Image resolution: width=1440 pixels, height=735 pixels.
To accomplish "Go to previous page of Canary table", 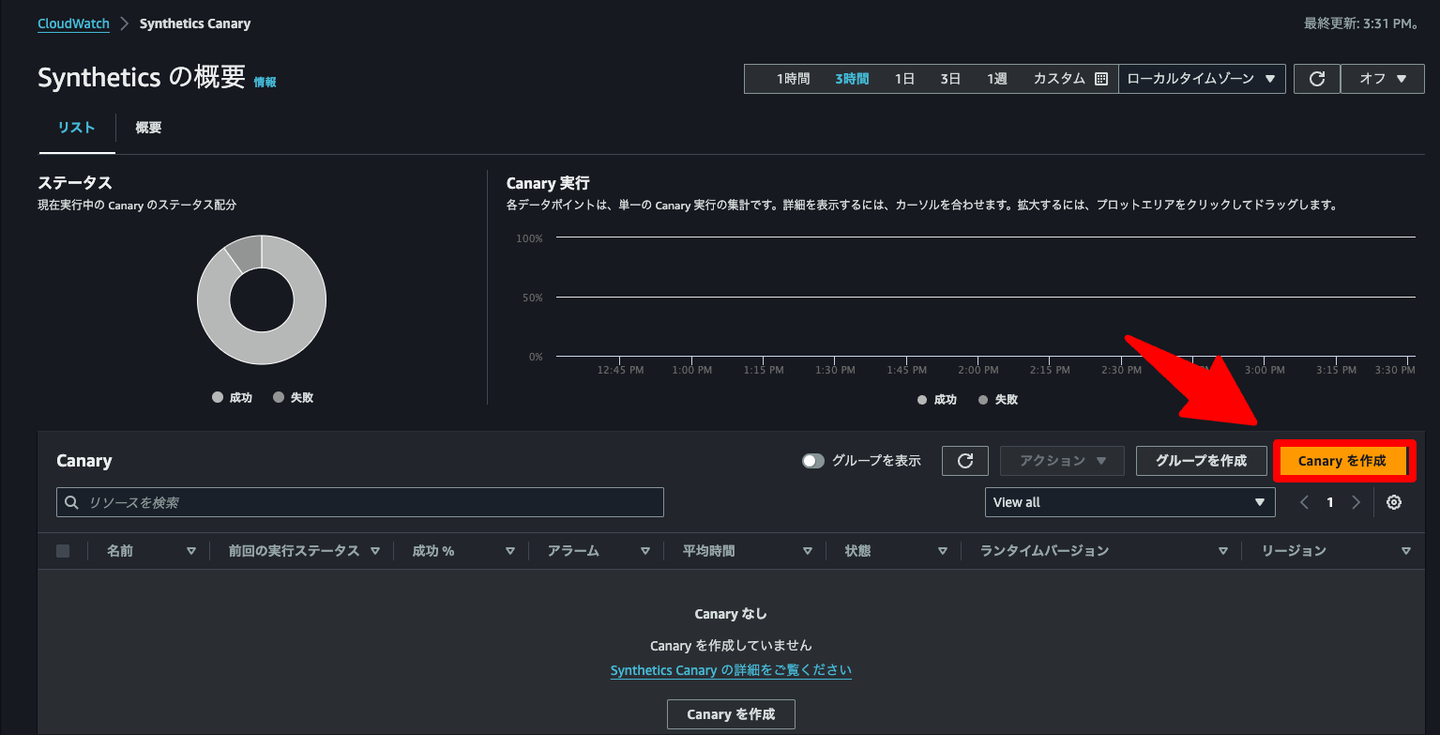I will pyautogui.click(x=1305, y=503).
